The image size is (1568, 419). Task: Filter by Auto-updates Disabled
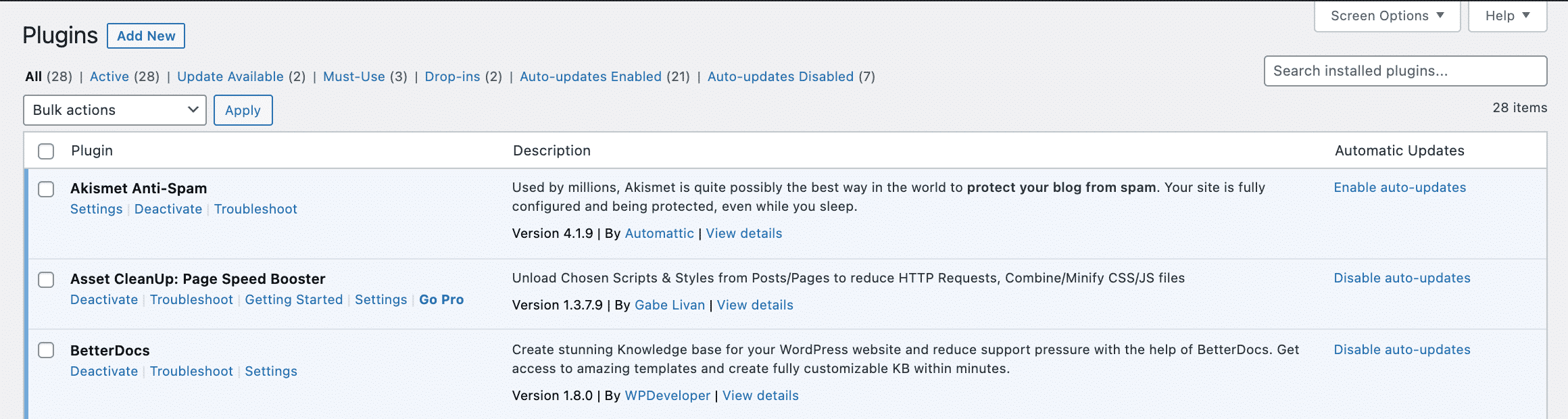click(781, 76)
